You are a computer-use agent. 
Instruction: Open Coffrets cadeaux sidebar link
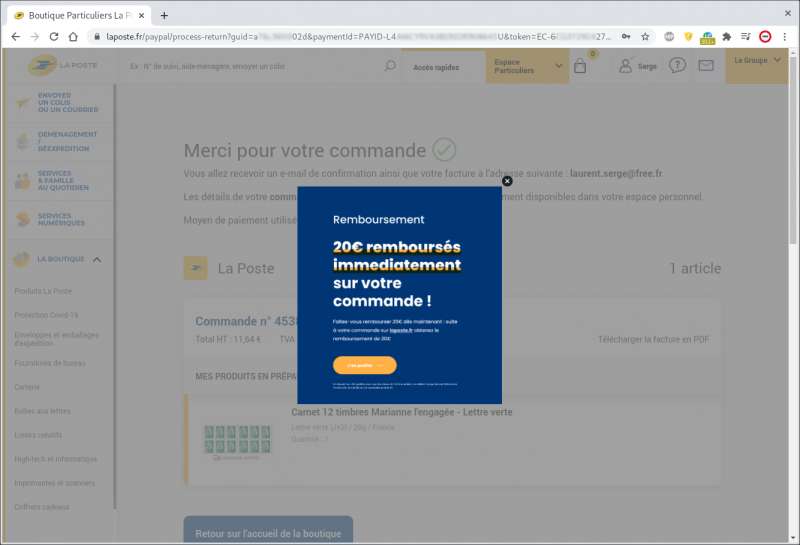(41, 507)
